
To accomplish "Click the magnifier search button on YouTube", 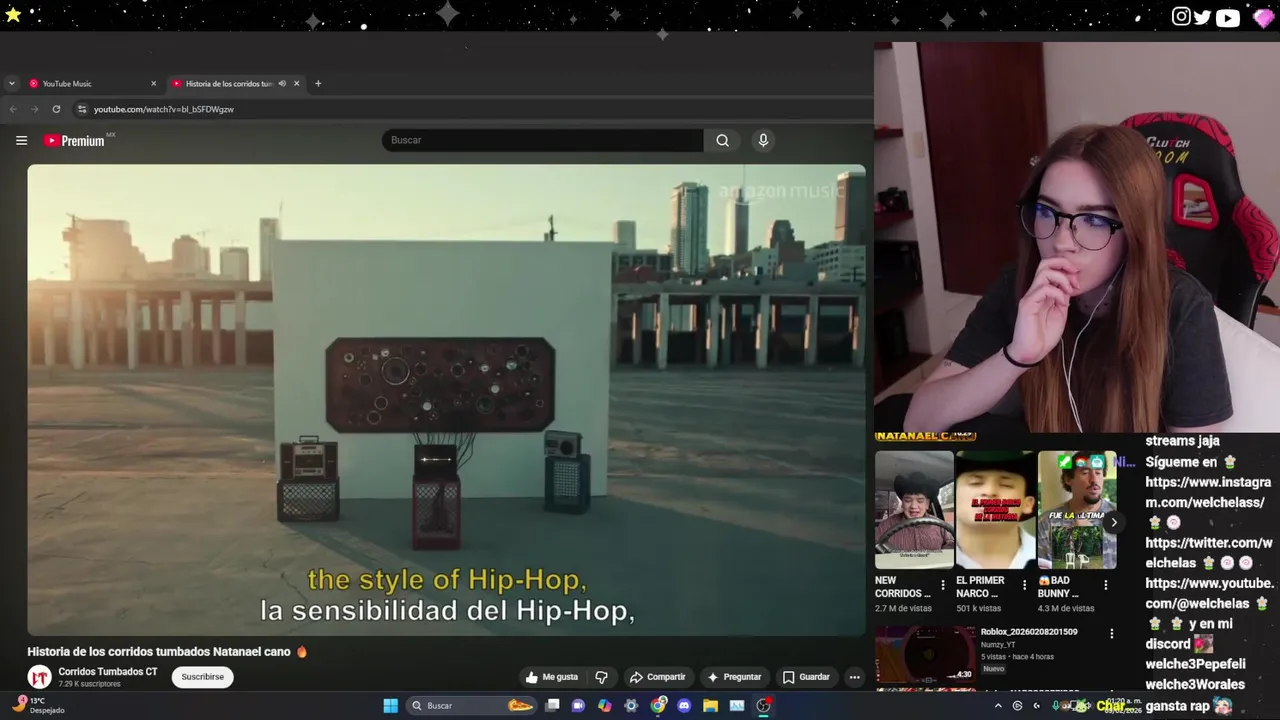I will point(722,140).
